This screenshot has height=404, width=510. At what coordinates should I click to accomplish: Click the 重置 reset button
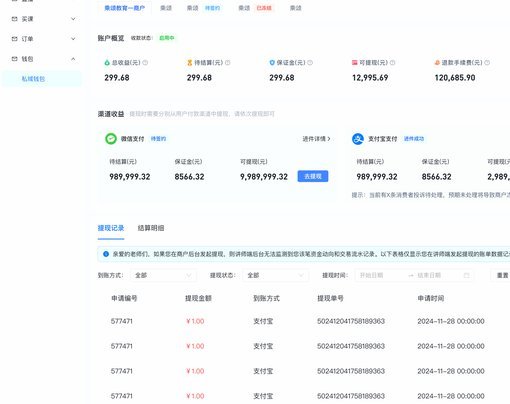pyautogui.click(x=502, y=275)
